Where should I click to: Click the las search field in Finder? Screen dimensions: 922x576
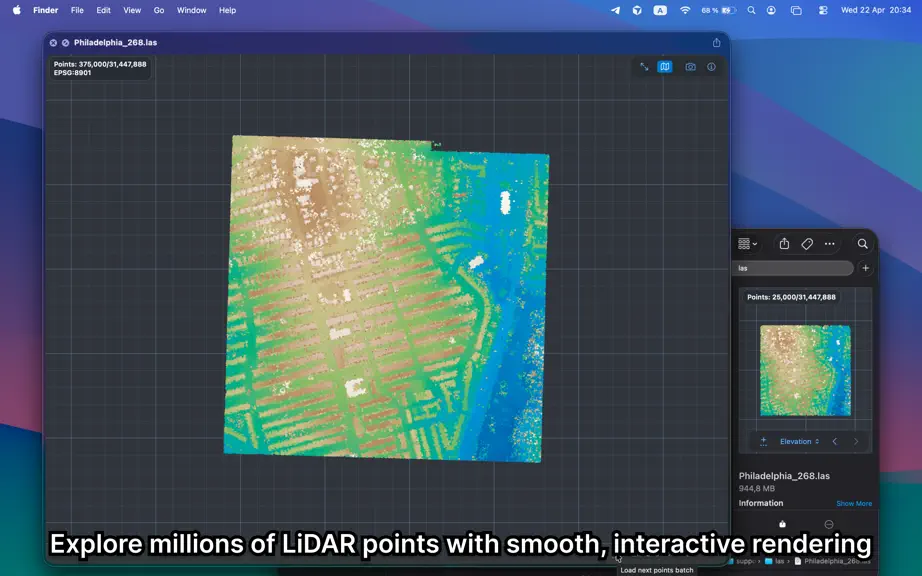793,268
